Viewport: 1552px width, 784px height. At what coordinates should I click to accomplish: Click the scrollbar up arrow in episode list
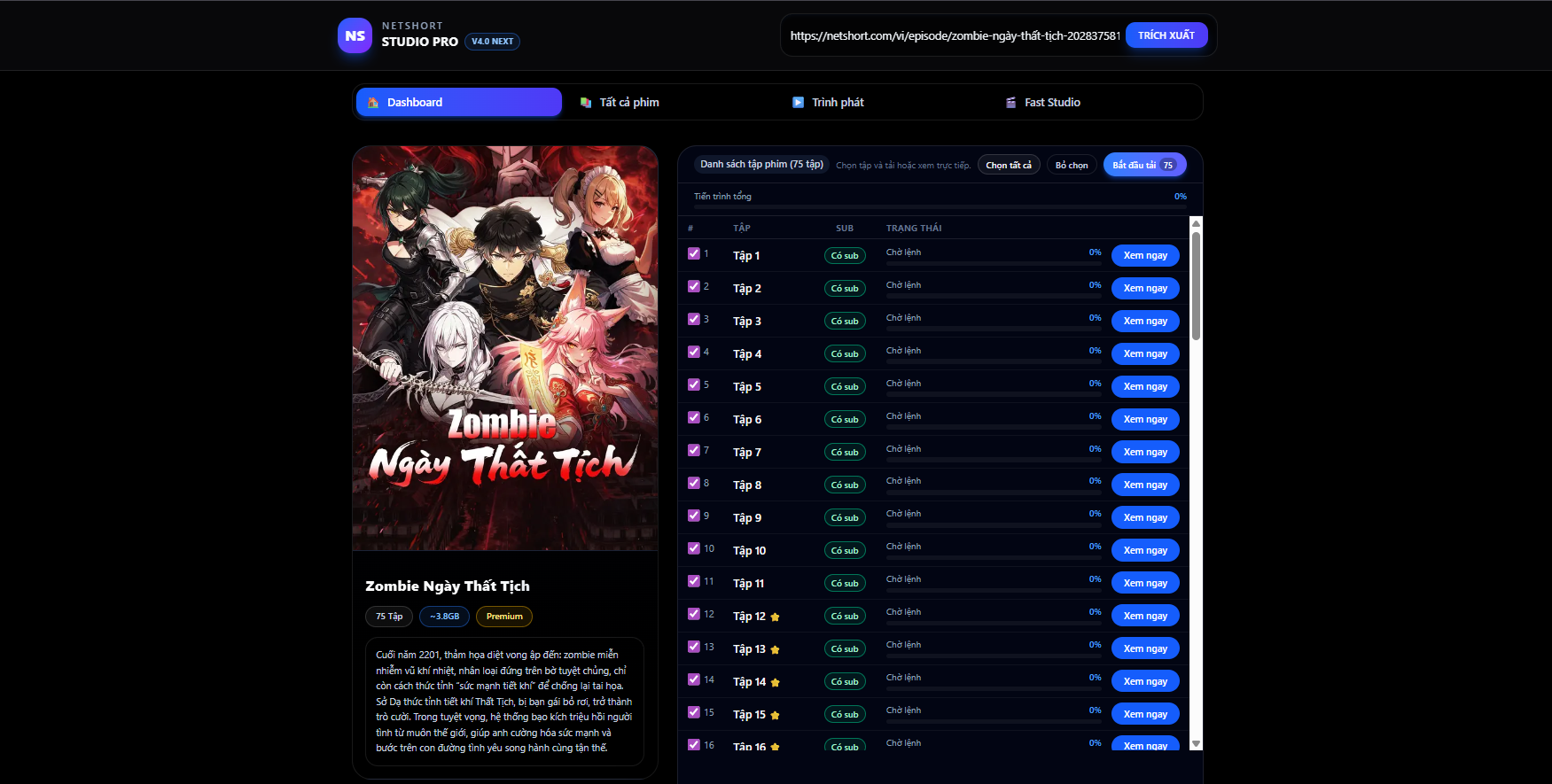pyautogui.click(x=1196, y=223)
